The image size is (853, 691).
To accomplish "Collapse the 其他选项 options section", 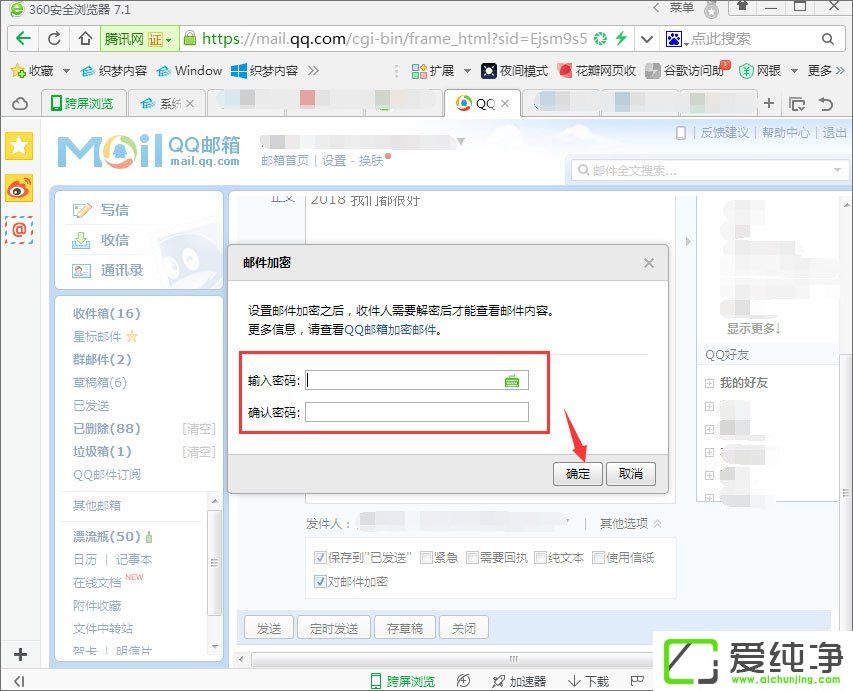I will tap(627, 523).
